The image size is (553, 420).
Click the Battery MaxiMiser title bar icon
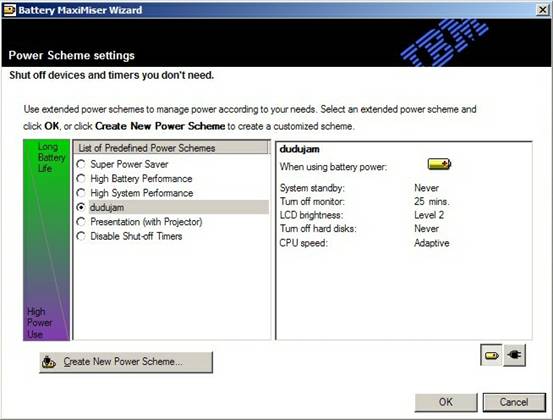click(x=10, y=10)
